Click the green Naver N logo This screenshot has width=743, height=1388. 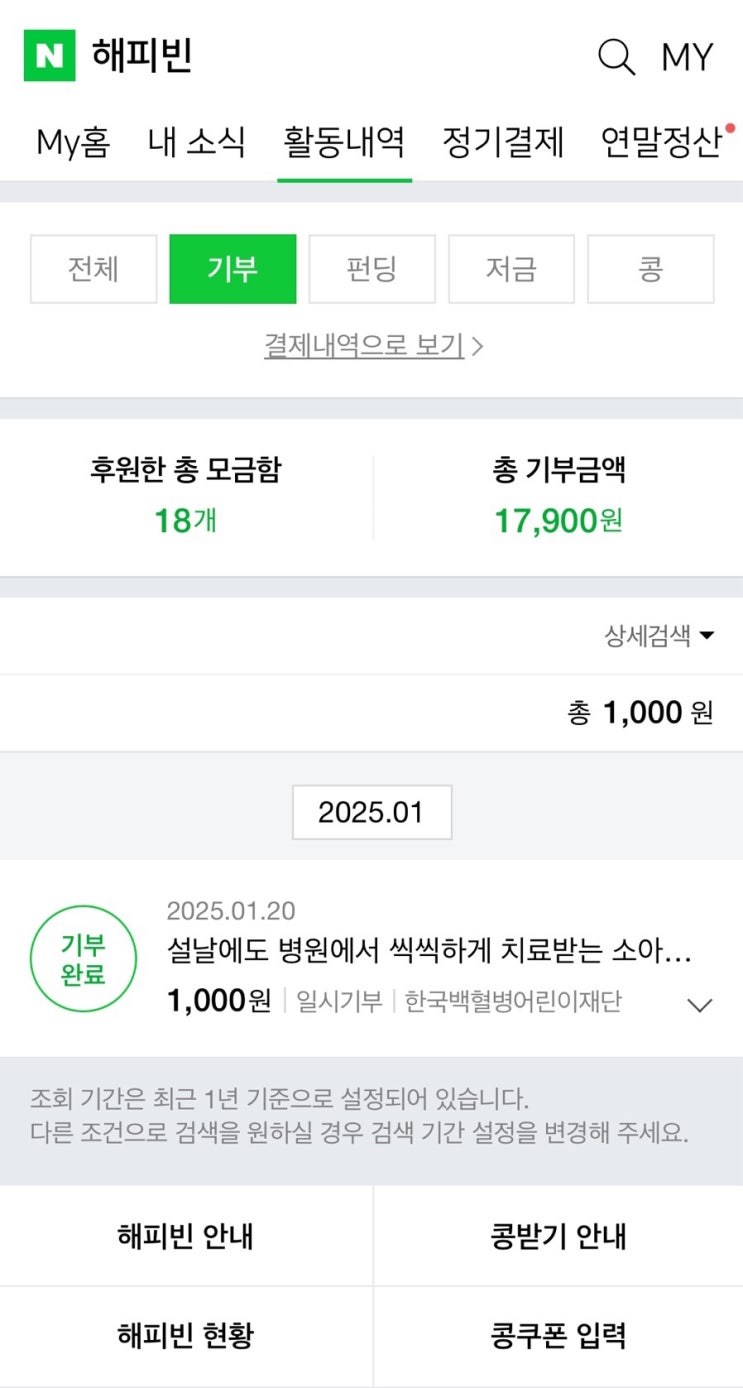49,56
